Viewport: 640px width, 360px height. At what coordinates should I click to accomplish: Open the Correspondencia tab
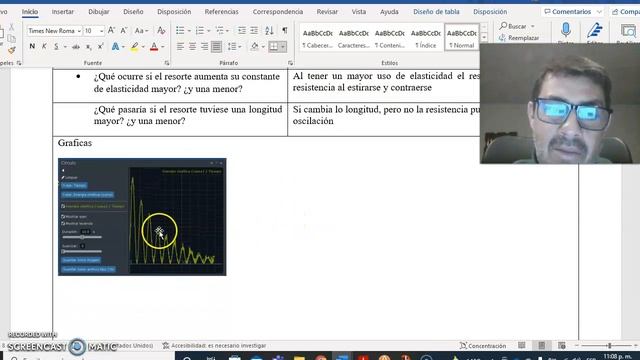point(278,12)
